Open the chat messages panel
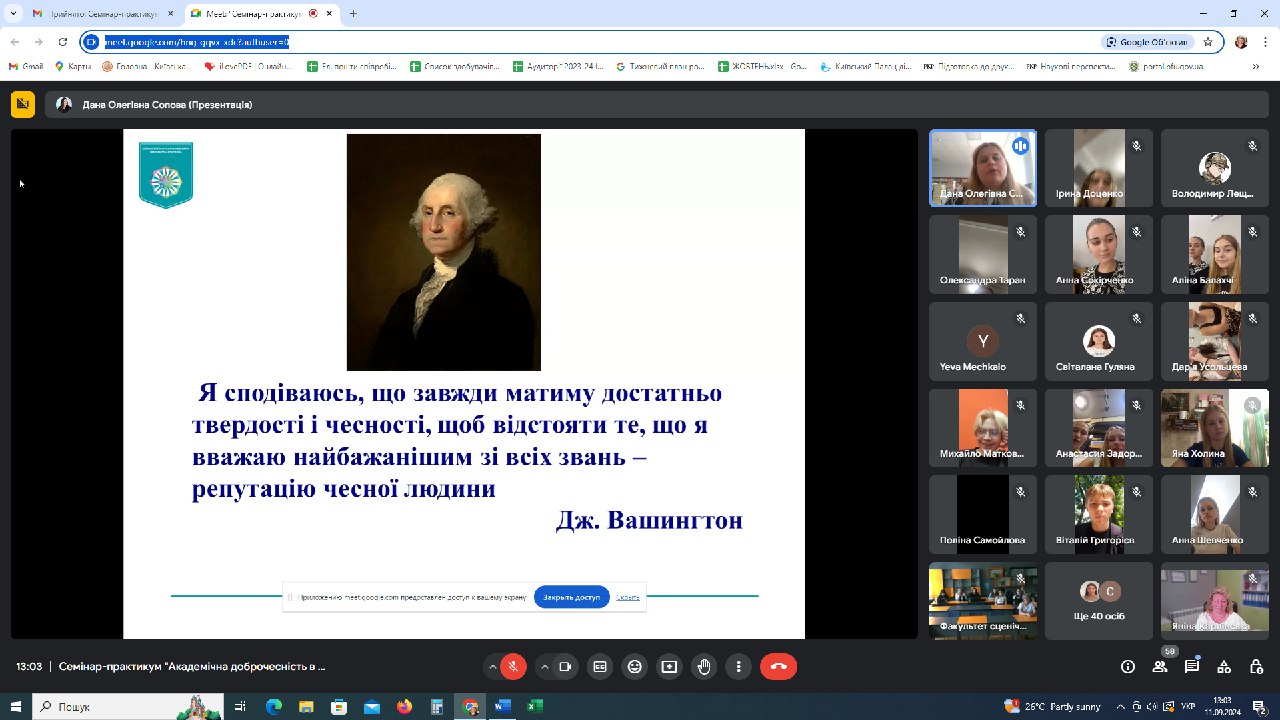Screen dimensions: 1280x720 click(1192, 667)
